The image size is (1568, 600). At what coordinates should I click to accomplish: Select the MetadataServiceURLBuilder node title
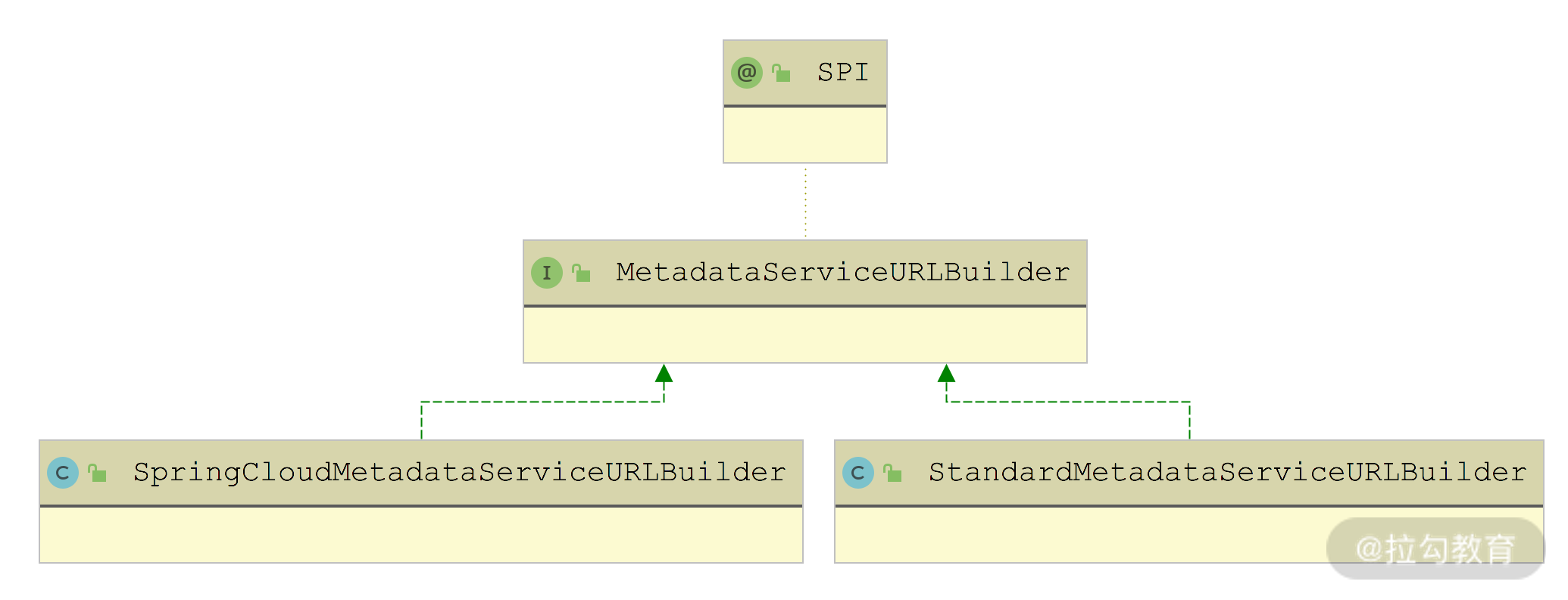point(842,273)
